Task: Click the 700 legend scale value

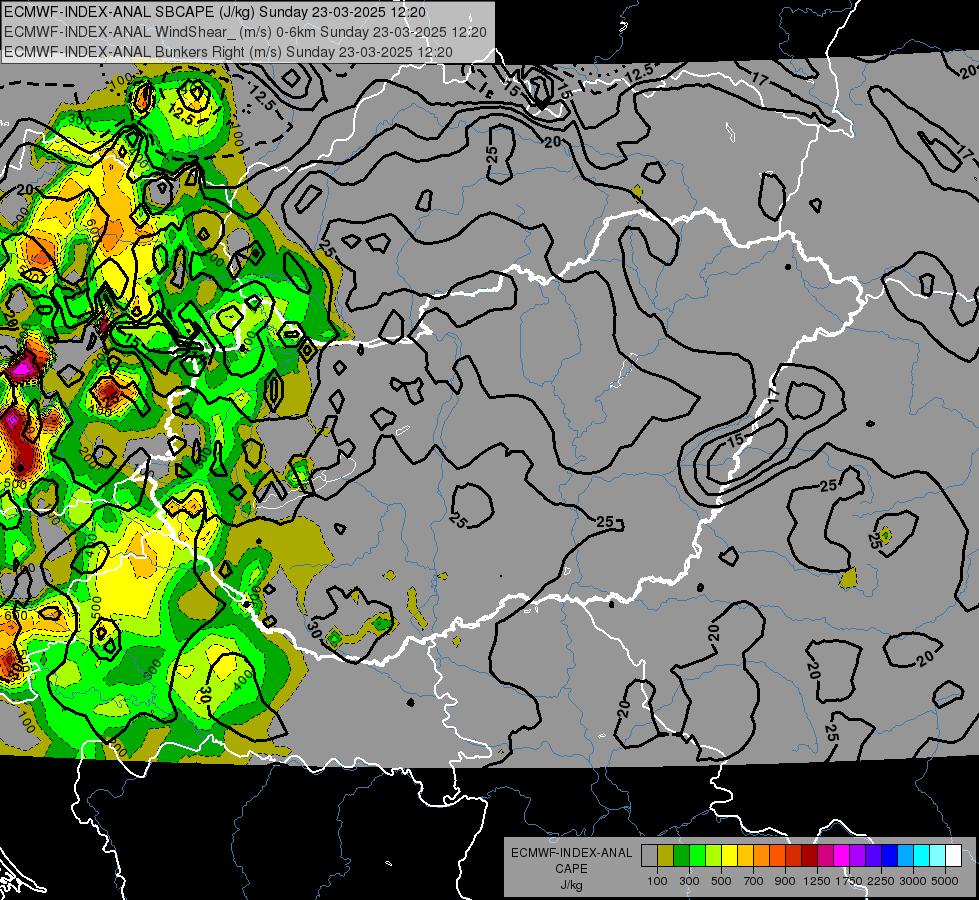Action: 754,881
